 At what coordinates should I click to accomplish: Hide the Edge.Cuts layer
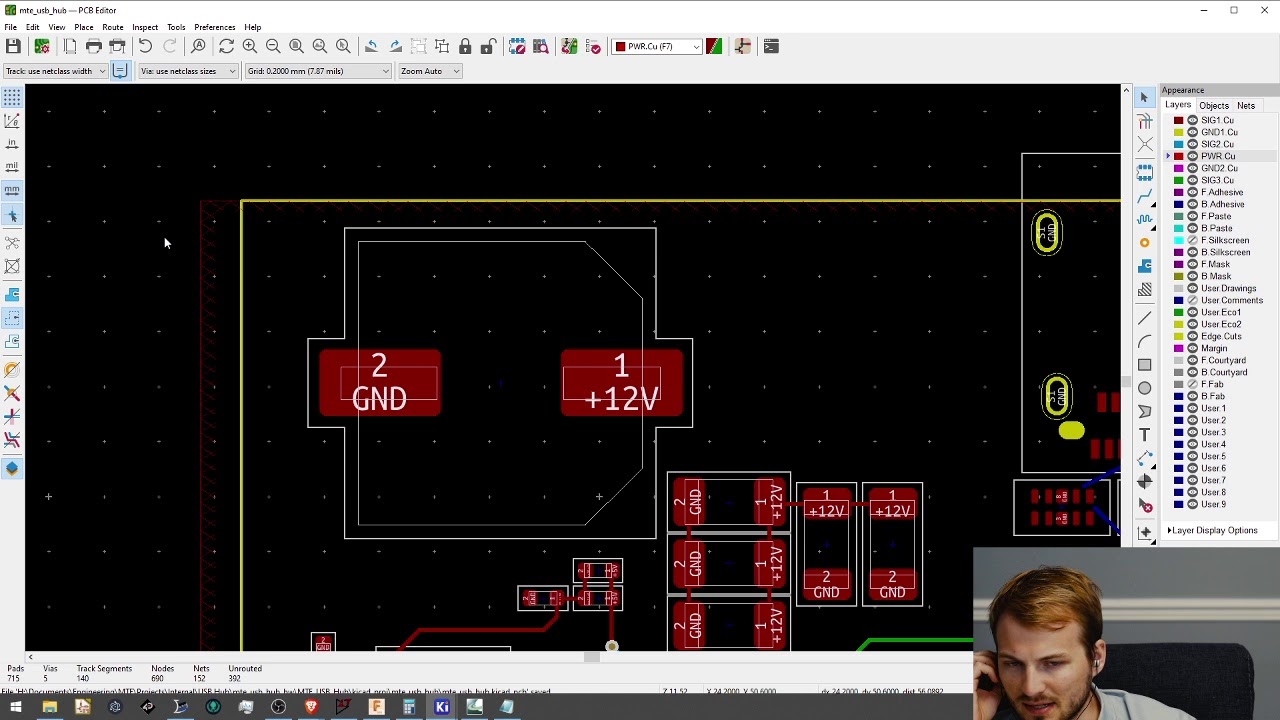(x=1192, y=336)
